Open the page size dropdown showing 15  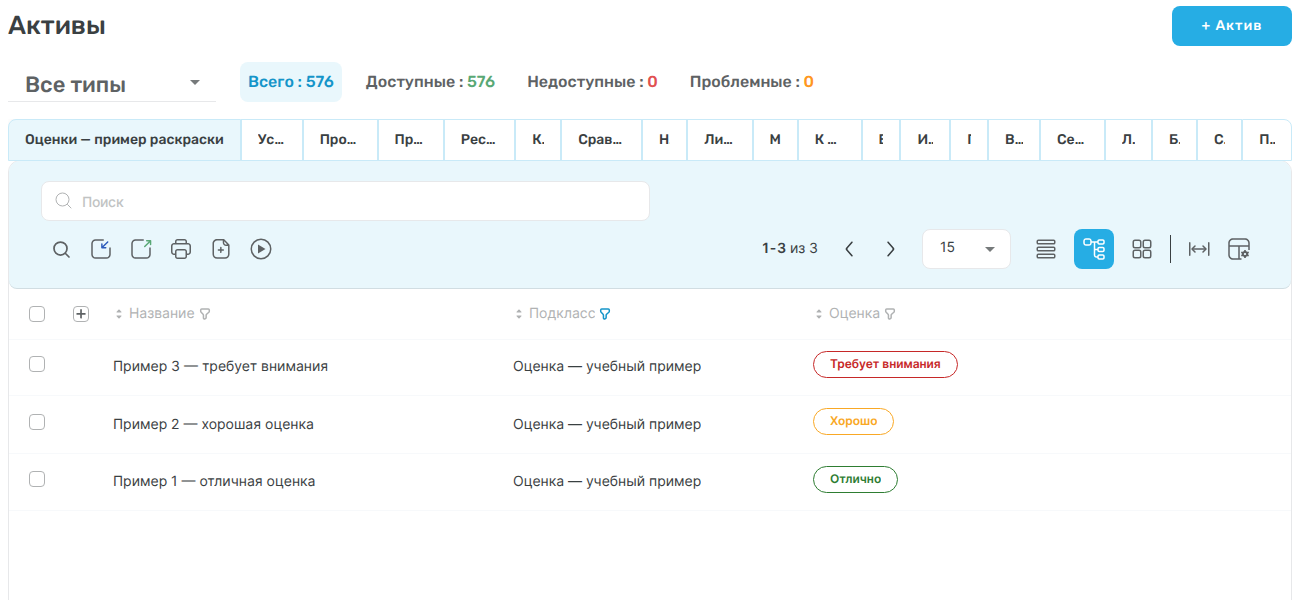click(x=966, y=249)
